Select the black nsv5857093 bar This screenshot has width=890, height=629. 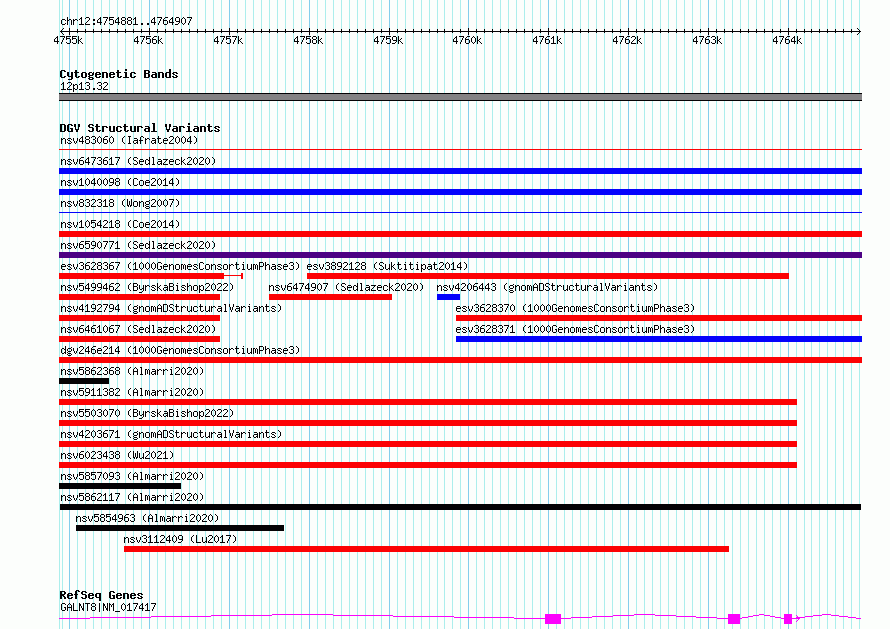click(x=120, y=486)
